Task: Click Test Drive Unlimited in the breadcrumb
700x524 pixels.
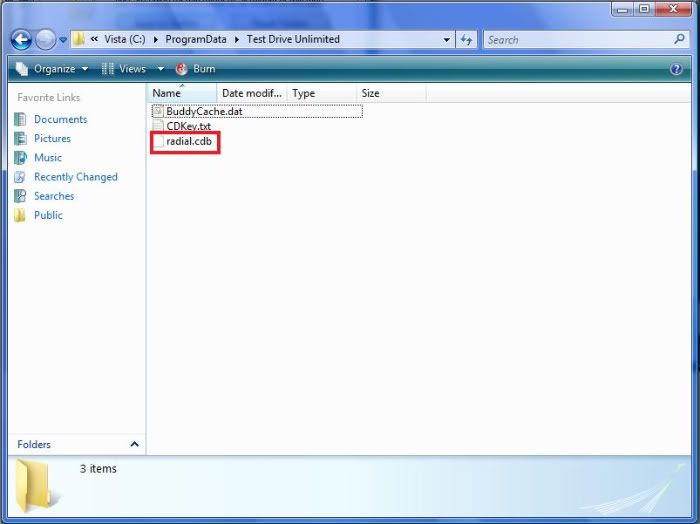Action: click(x=293, y=39)
